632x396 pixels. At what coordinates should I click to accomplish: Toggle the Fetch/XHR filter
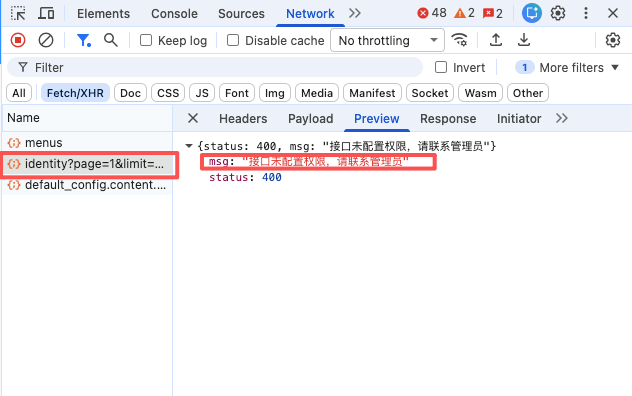click(75, 93)
